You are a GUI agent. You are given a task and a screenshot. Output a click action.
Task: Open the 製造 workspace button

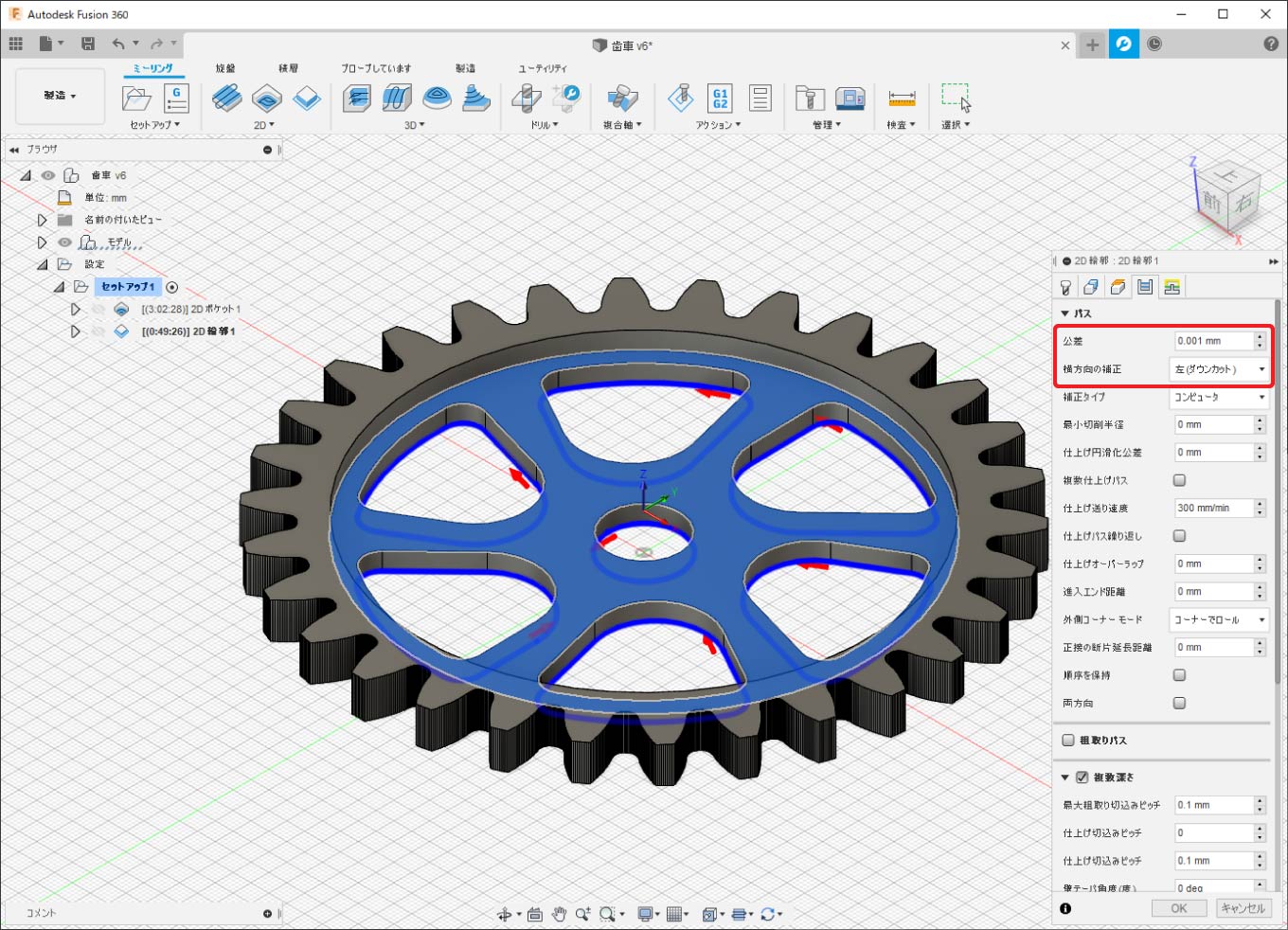(60, 96)
